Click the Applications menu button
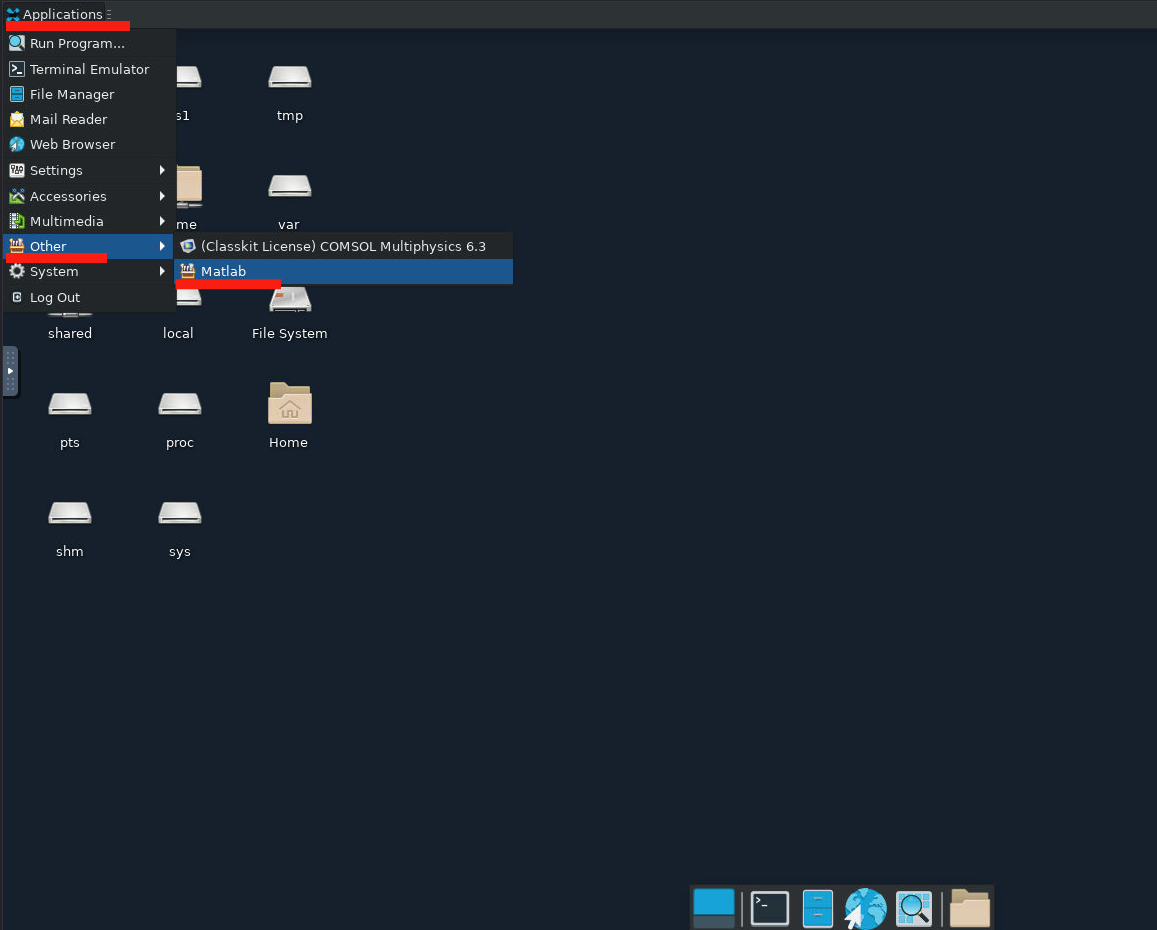Viewport: 1157px width, 930px height. pos(55,14)
